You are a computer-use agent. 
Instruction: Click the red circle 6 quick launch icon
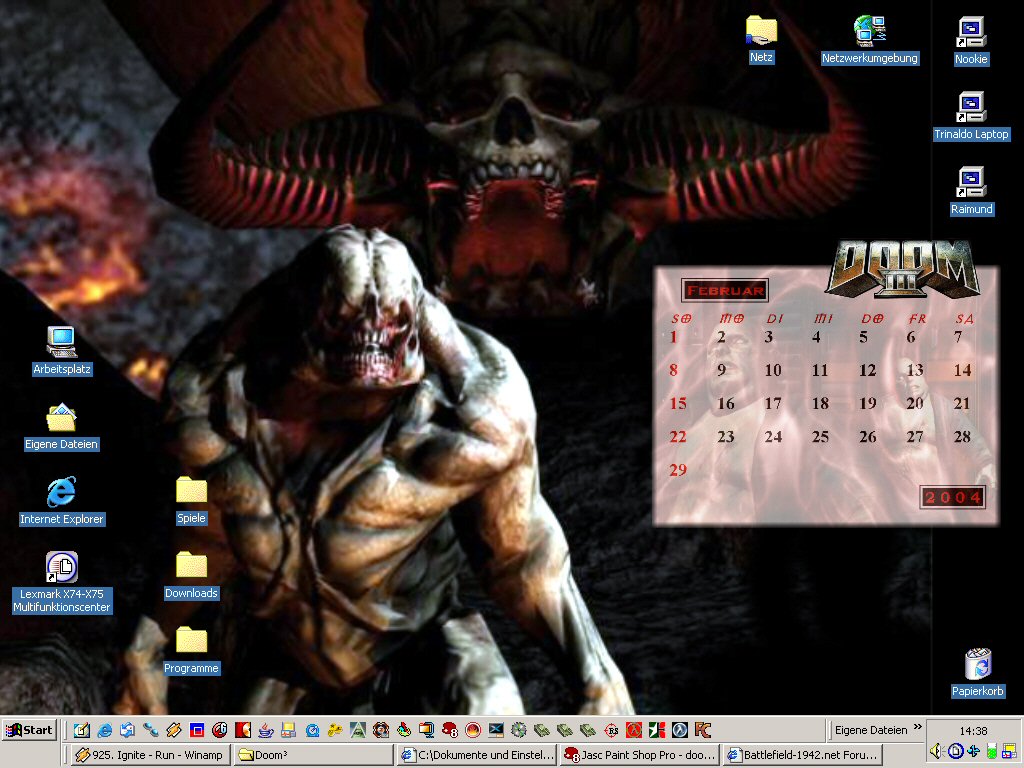219,730
